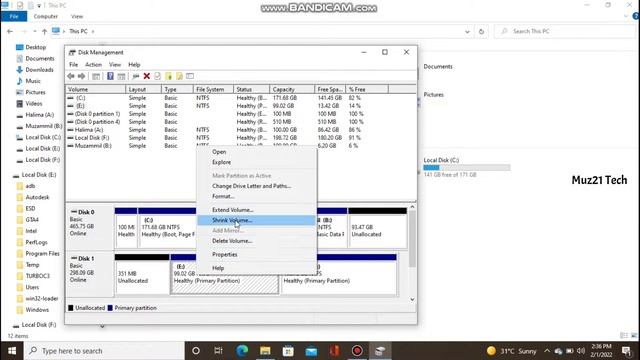This screenshot has width=640, height=360.
Task: Select the Local Disk (F:) volume row
Action: [241, 138]
